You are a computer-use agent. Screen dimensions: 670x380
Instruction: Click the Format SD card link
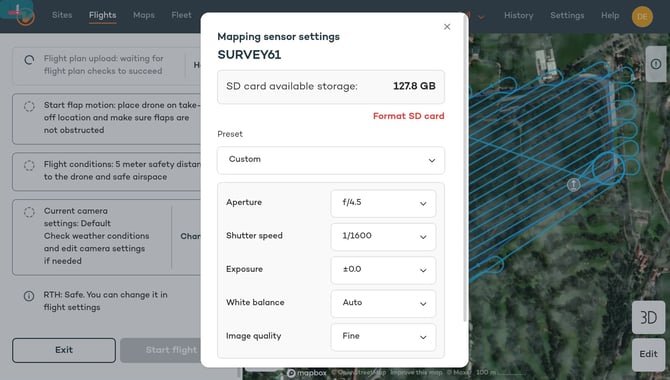click(408, 116)
